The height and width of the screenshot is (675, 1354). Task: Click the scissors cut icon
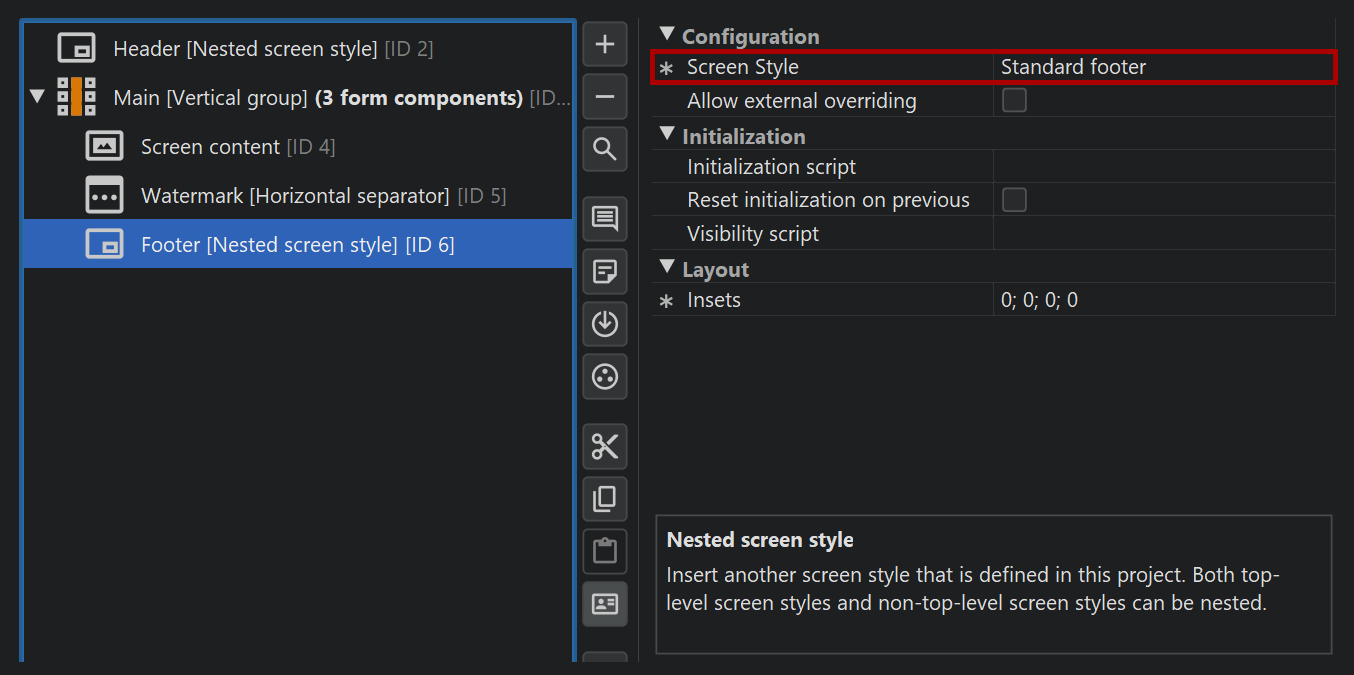[605, 446]
